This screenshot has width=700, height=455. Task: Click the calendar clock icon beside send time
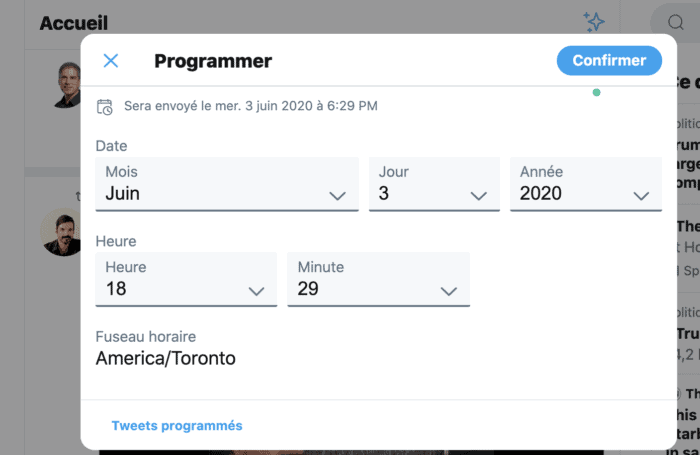(x=104, y=106)
